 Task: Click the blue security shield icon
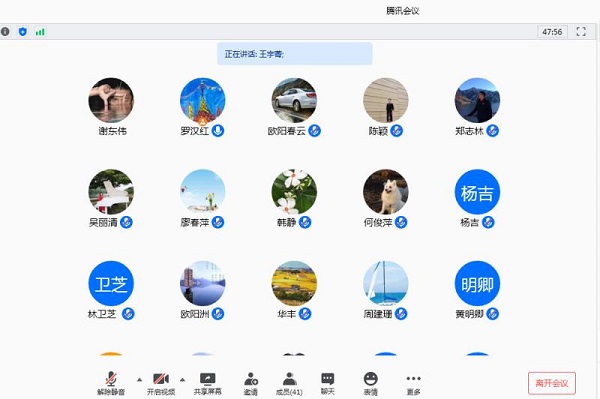(23, 32)
